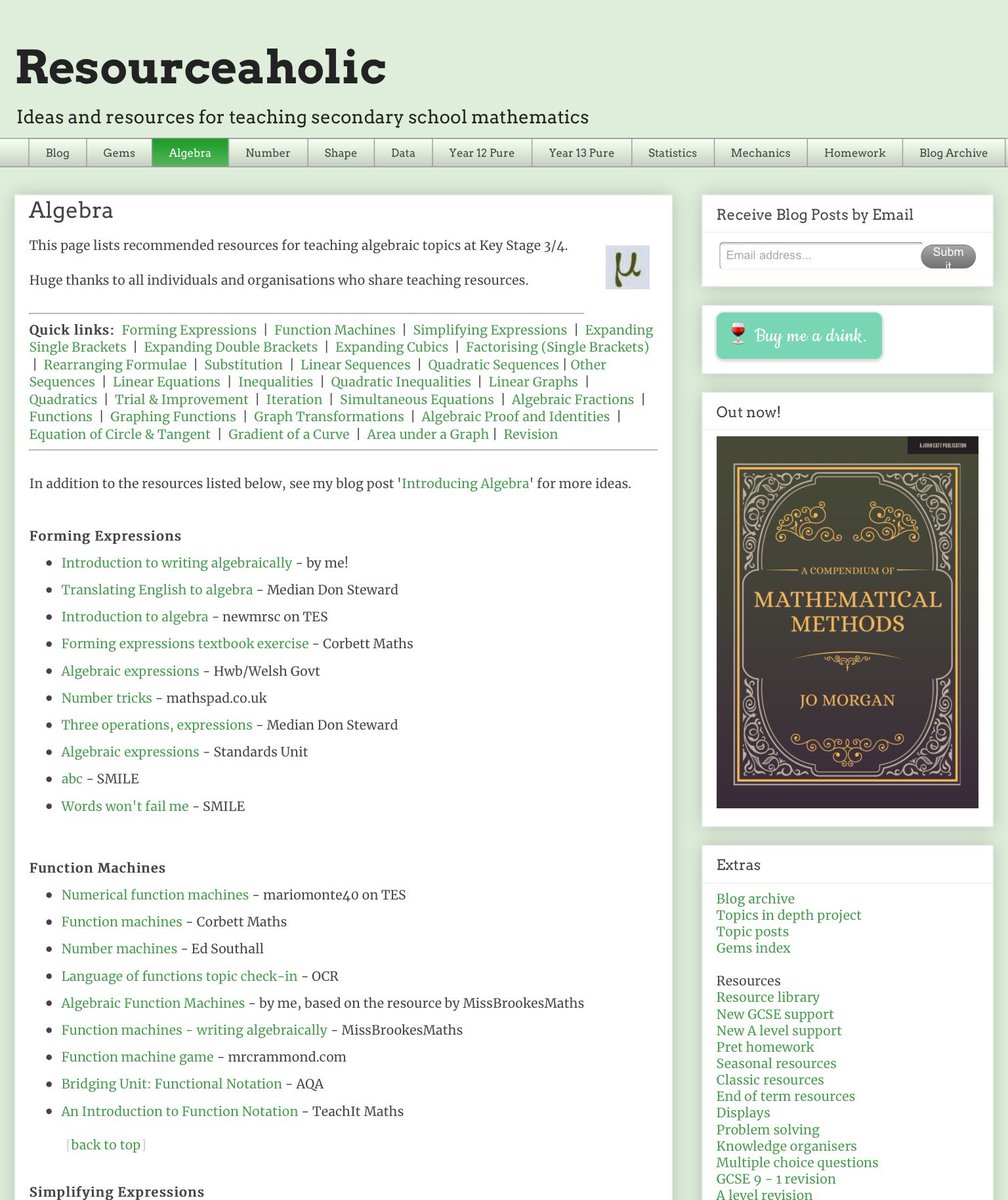Jump to Revision quick link
1008x1200 pixels.
tap(531, 435)
